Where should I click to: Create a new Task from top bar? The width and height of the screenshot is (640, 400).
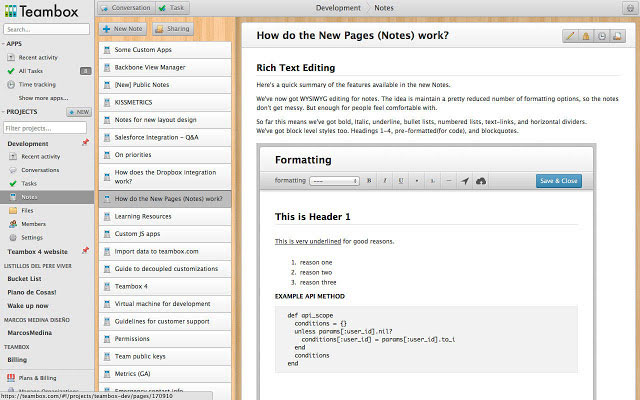coord(172,8)
